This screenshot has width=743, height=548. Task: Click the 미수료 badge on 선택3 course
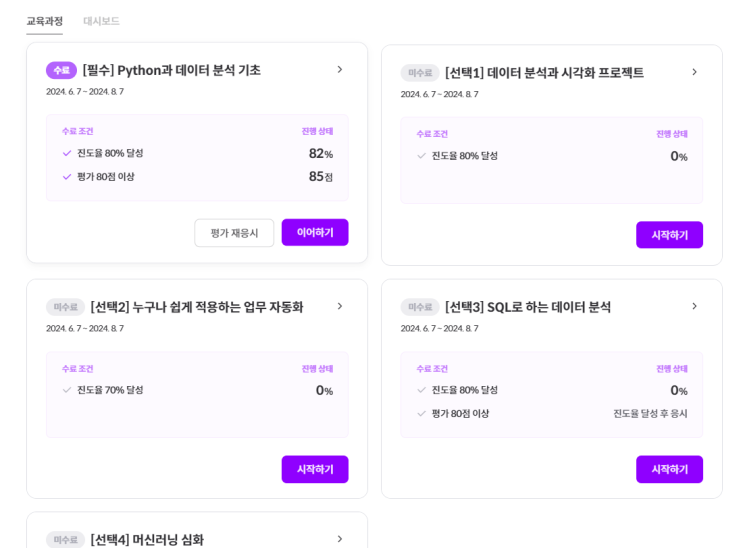point(420,307)
